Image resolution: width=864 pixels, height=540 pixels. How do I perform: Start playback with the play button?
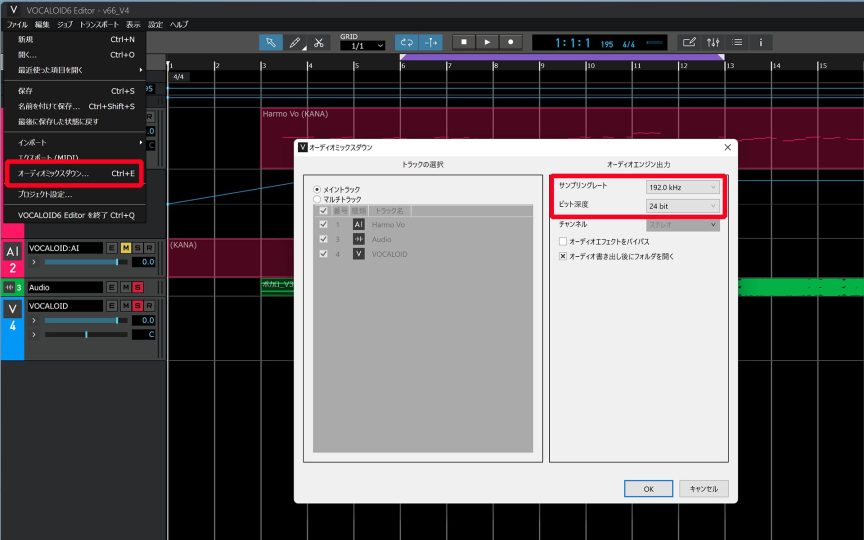487,42
